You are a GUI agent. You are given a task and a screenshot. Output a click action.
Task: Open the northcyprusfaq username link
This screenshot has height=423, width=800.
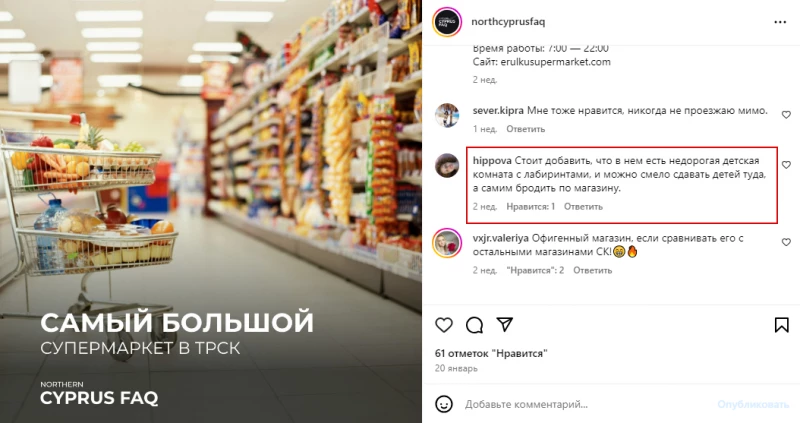pos(508,22)
